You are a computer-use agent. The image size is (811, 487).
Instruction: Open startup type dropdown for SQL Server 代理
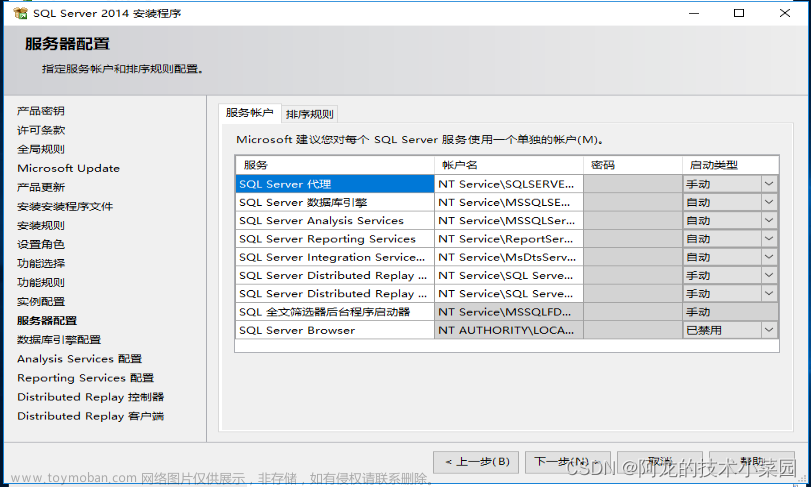[x=769, y=184]
